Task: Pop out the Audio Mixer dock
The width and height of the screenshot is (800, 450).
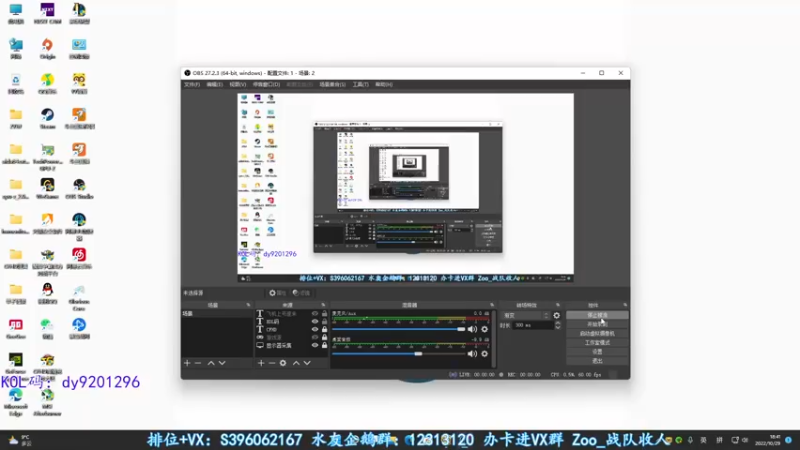Action: pyautogui.click(x=492, y=305)
